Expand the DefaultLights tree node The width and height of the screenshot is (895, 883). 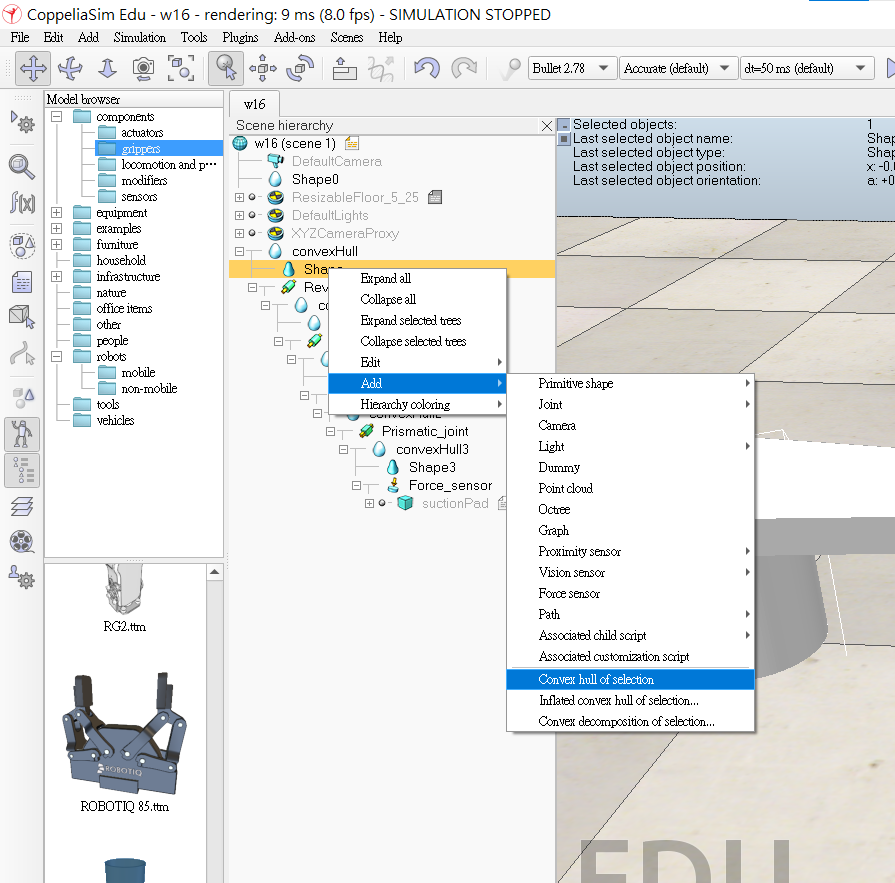[x=239, y=215]
